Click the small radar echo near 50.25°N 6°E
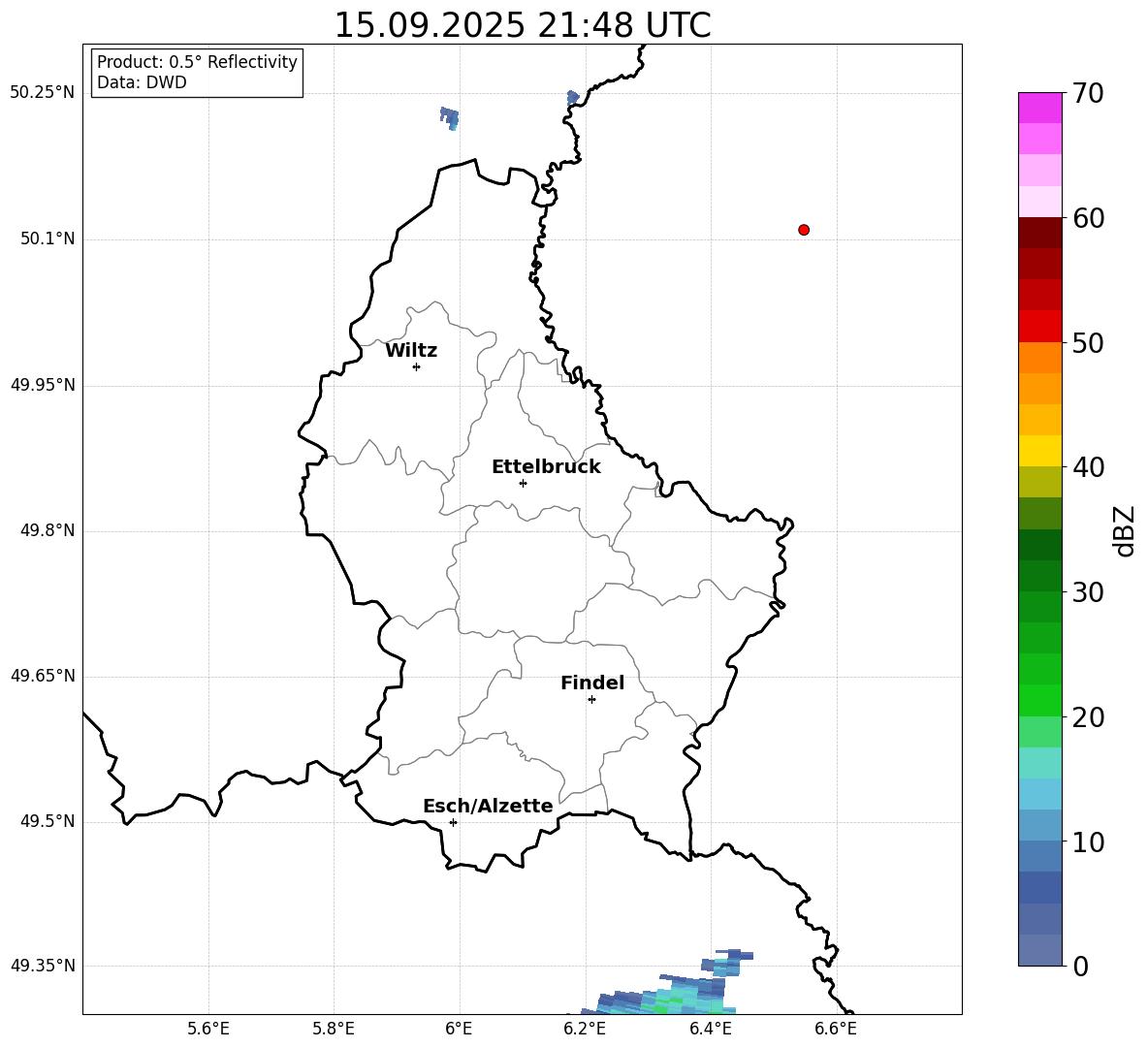Viewport: 1148px width, 1048px height. (450, 118)
